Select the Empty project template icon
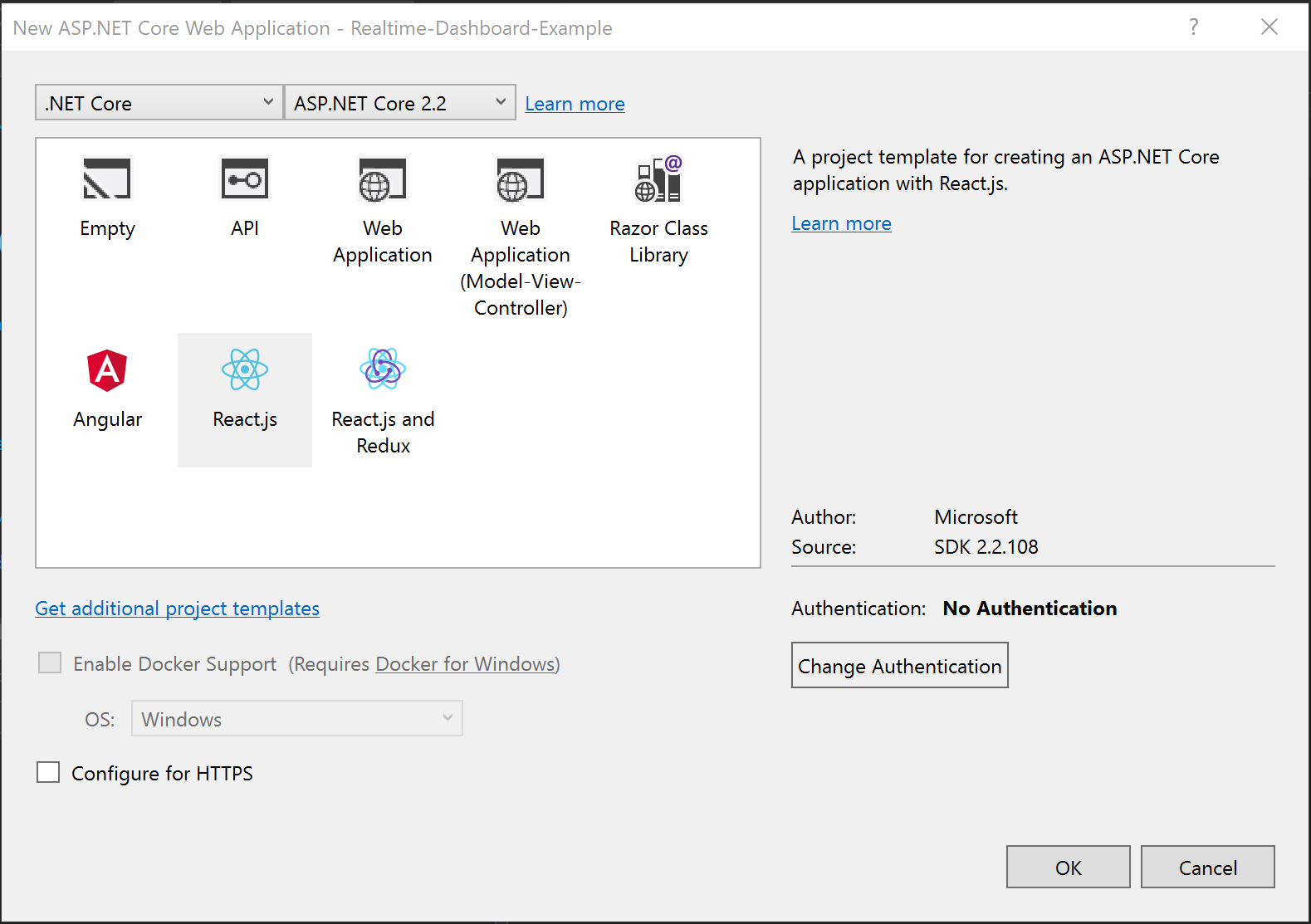1311x924 pixels. pyautogui.click(x=107, y=178)
